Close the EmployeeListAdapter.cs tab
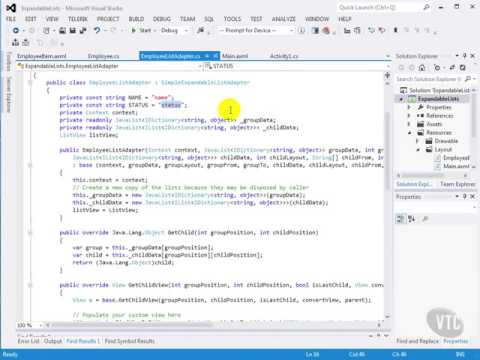The height and width of the screenshot is (360, 480). pyautogui.click(x=215, y=56)
